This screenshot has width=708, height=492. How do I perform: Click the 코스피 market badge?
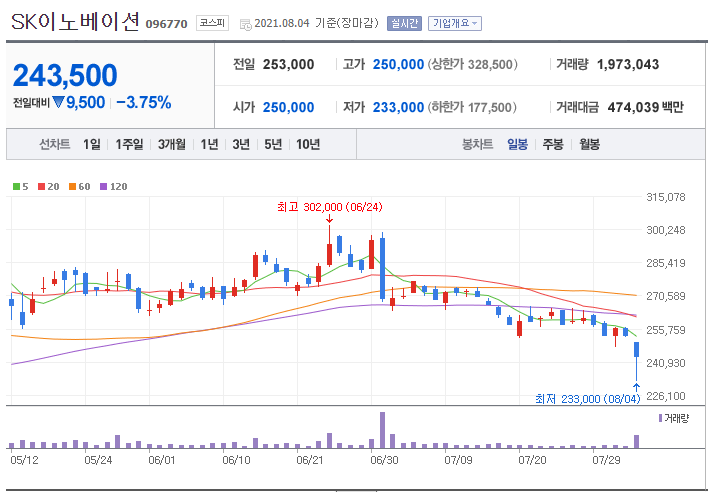point(212,23)
